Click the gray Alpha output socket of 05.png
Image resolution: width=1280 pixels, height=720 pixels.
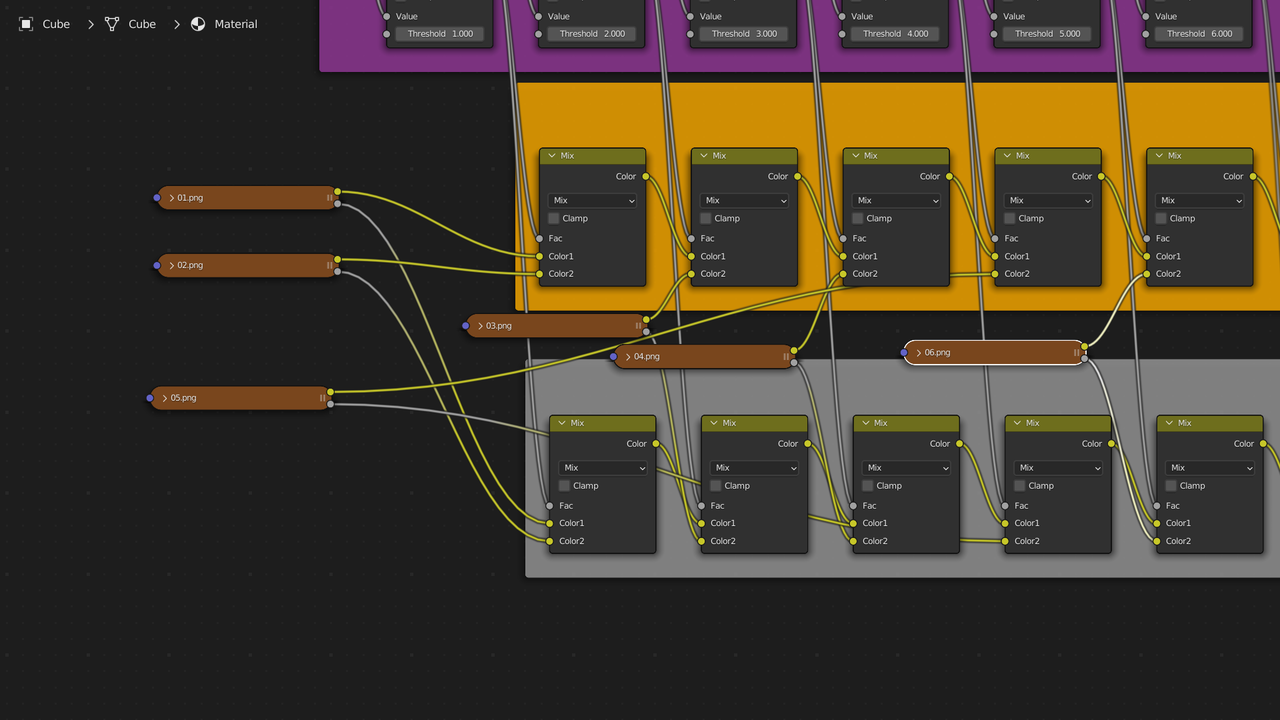[330, 404]
